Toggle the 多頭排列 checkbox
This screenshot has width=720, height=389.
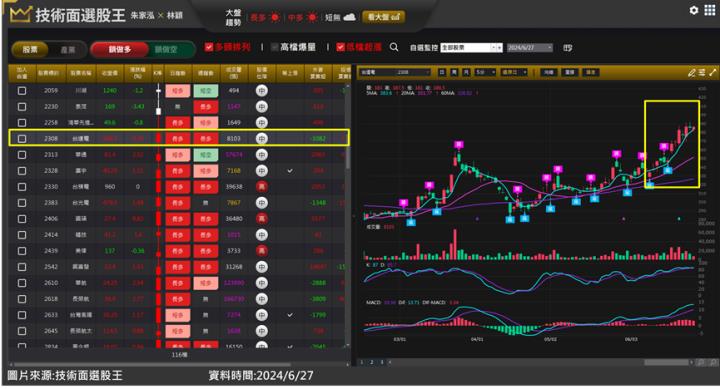[x=209, y=47]
